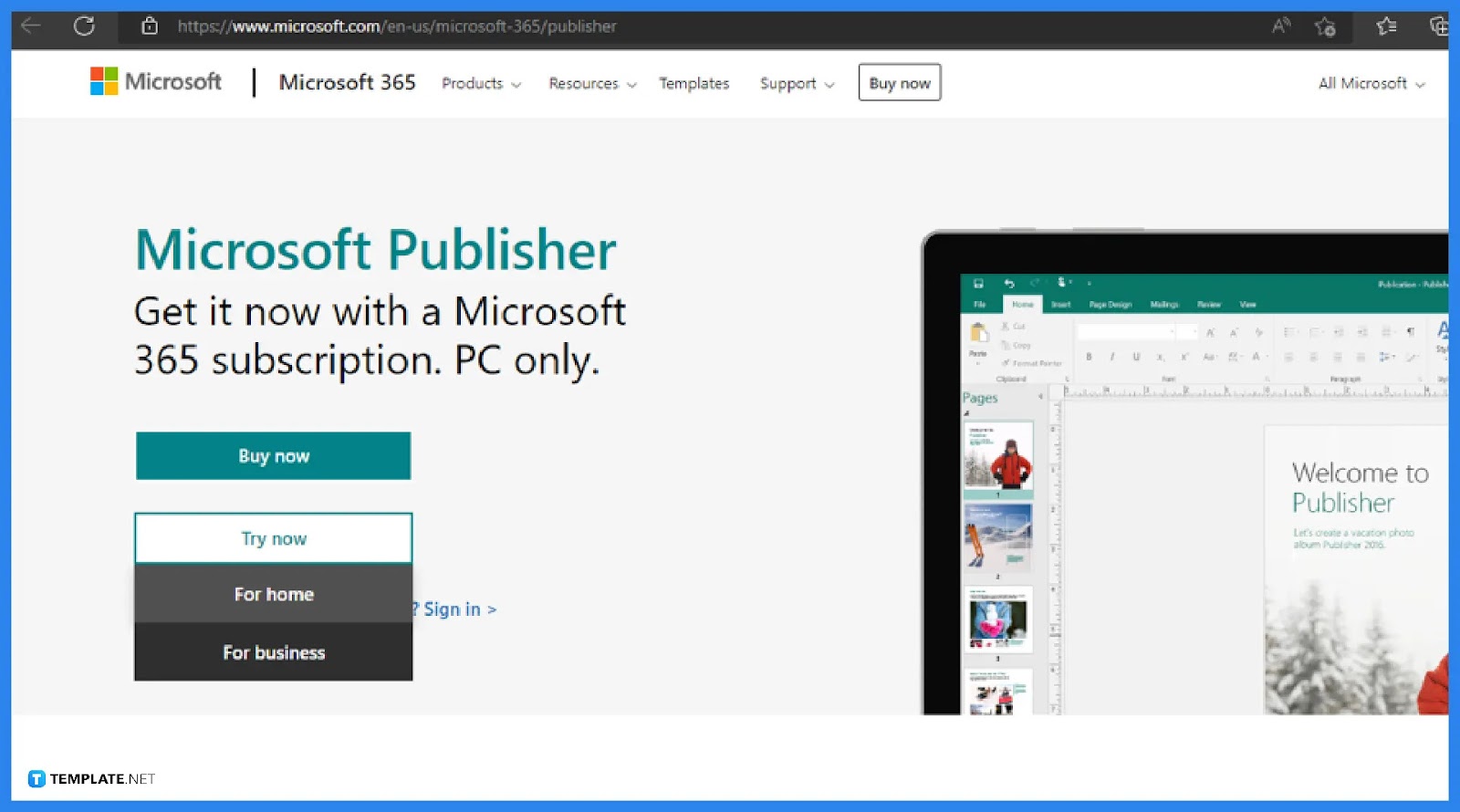Expand the Support dropdown menu

click(797, 83)
